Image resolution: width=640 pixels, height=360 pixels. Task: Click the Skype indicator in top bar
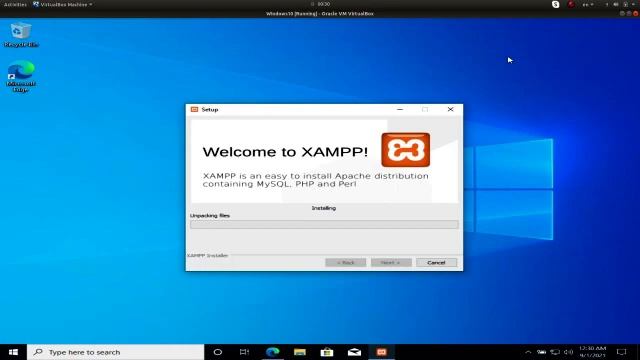tap(556, 4)
